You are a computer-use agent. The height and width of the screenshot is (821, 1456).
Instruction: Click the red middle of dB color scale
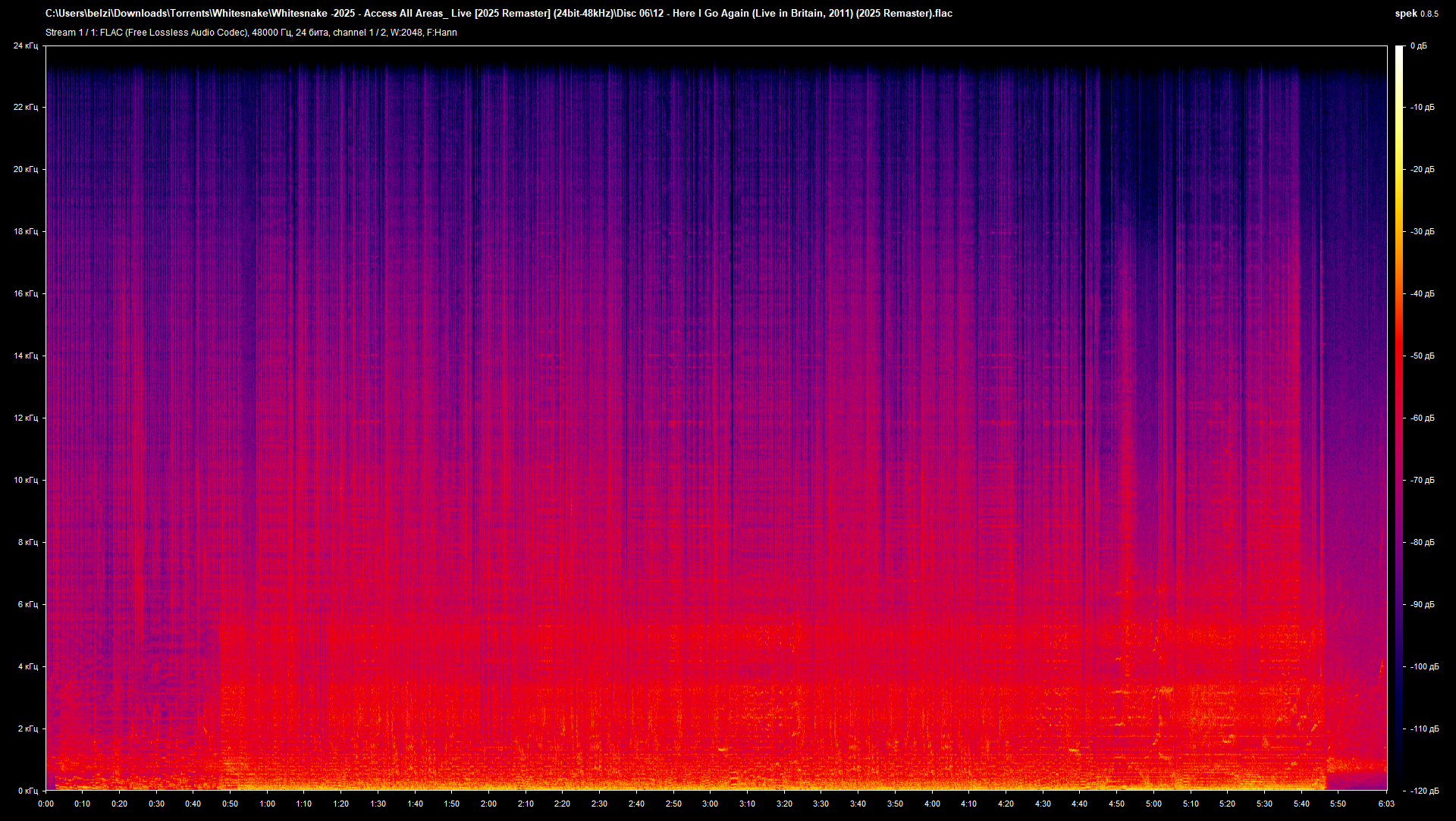coord(1399,379)
